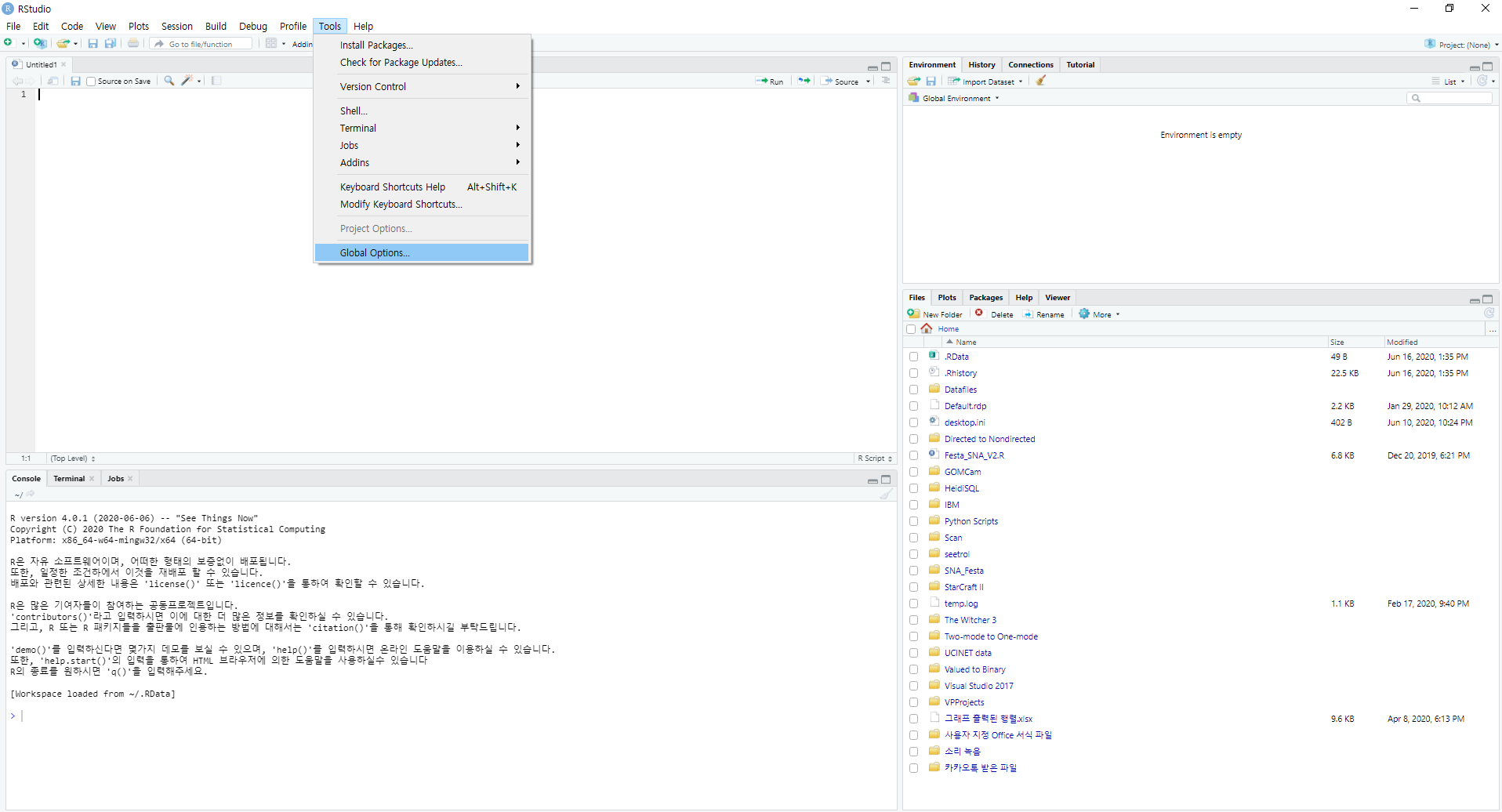Click the Find/Replace magnifier icon in editor
This screenshot has width=1502, height=812.
pos(169,81)
